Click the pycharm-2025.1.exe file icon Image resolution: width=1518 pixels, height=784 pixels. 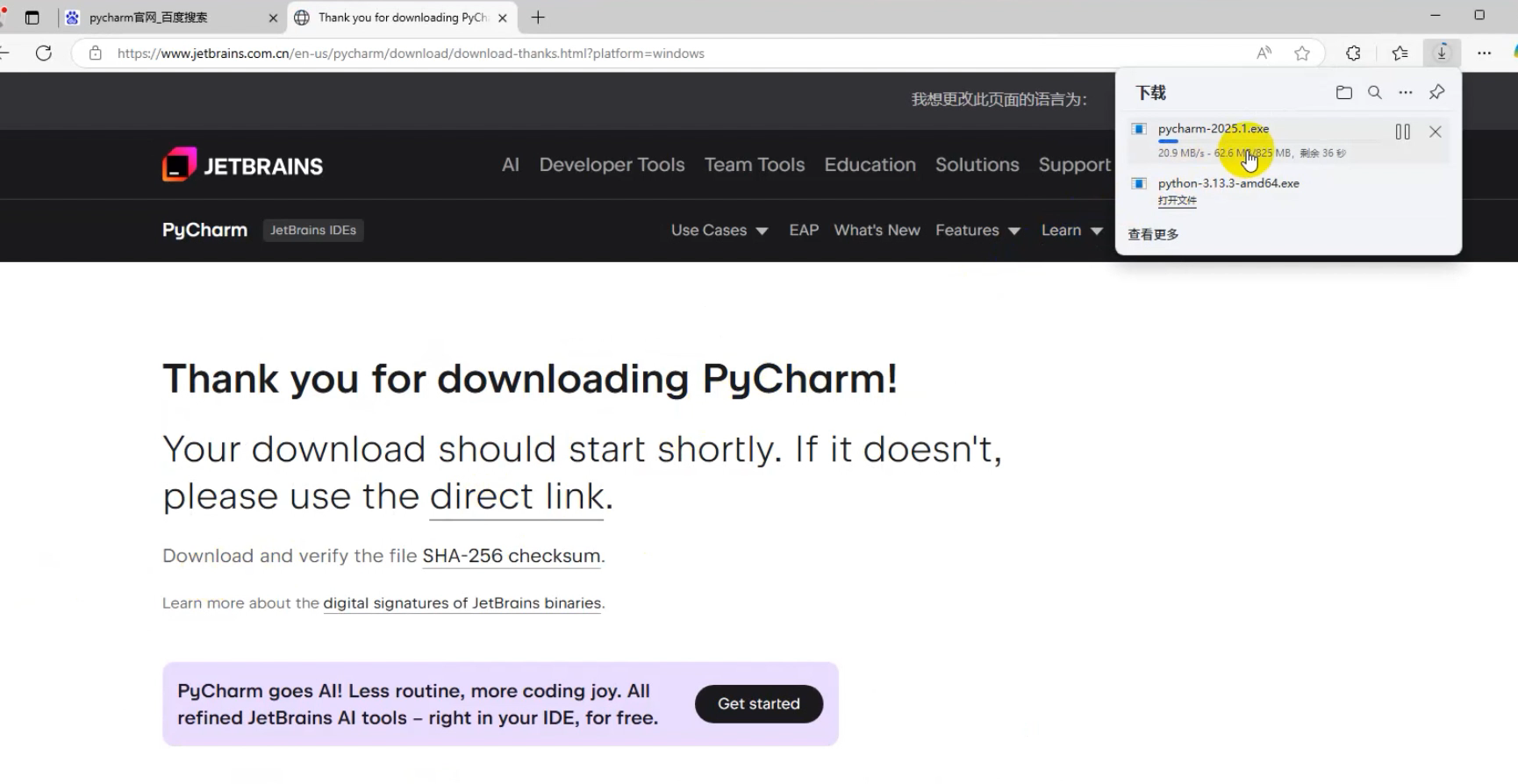coord(1139,129)
